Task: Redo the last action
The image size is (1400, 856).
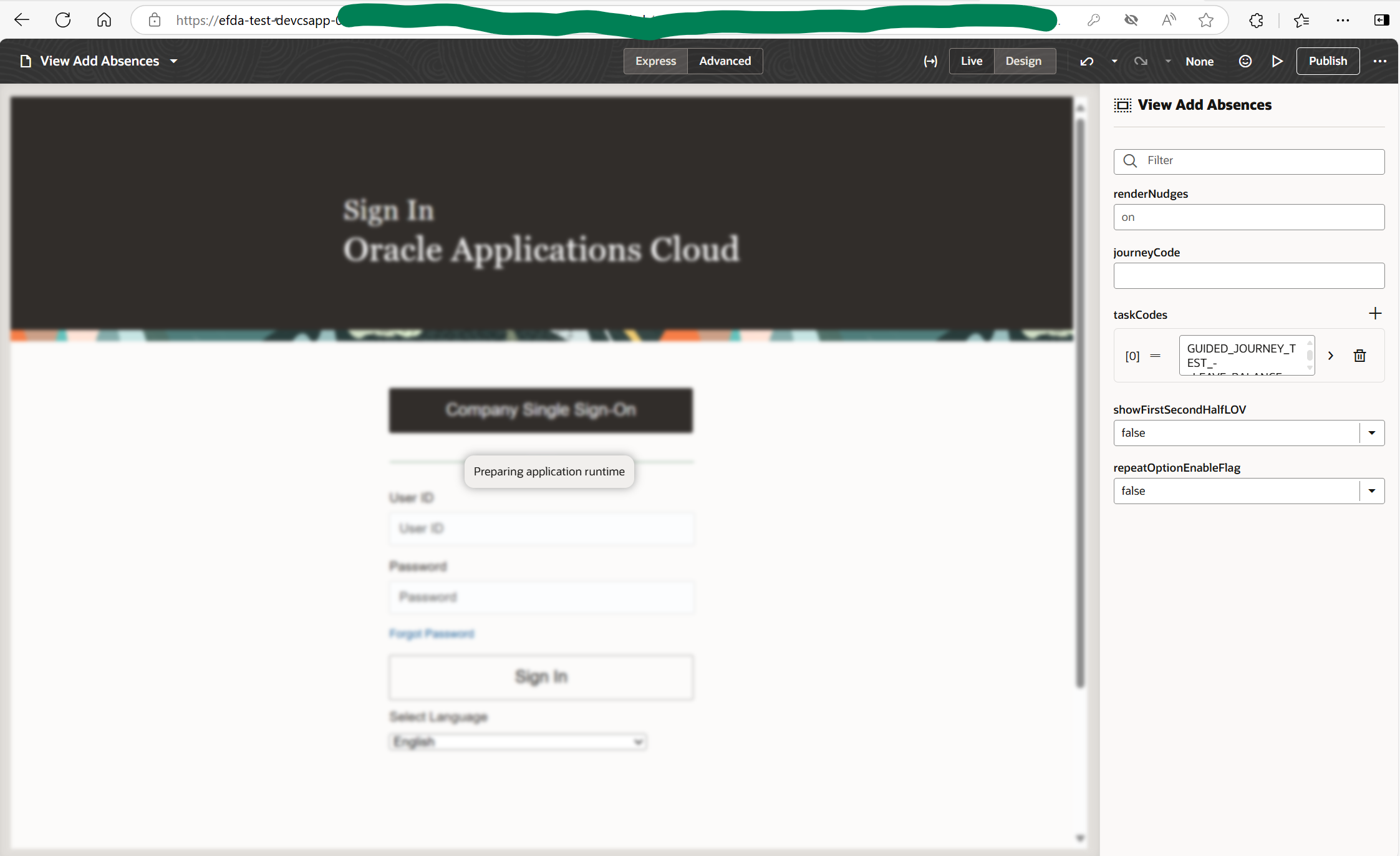Action: (1141, 61)
